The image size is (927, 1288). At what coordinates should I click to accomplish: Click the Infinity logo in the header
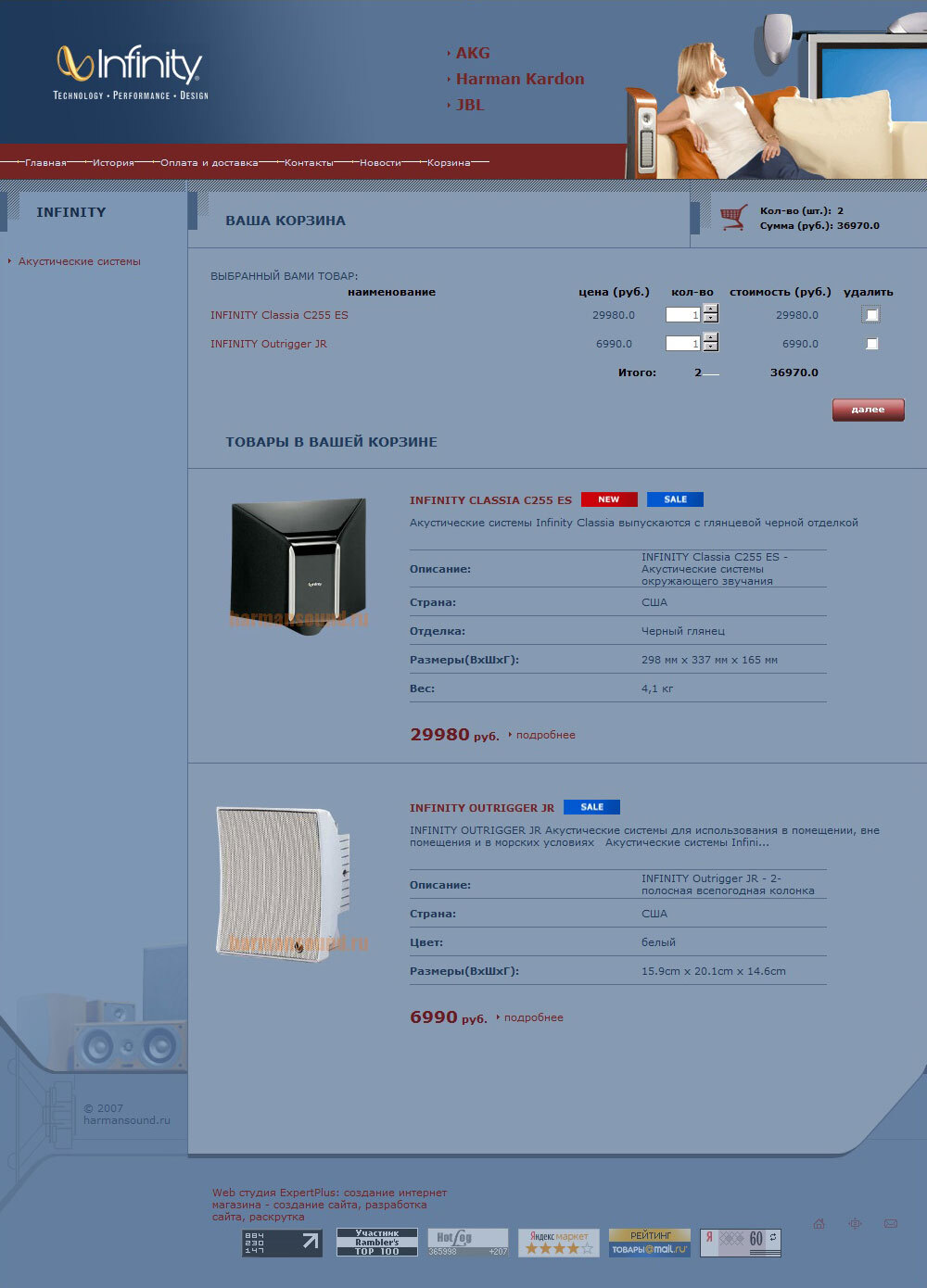(131, 72)
